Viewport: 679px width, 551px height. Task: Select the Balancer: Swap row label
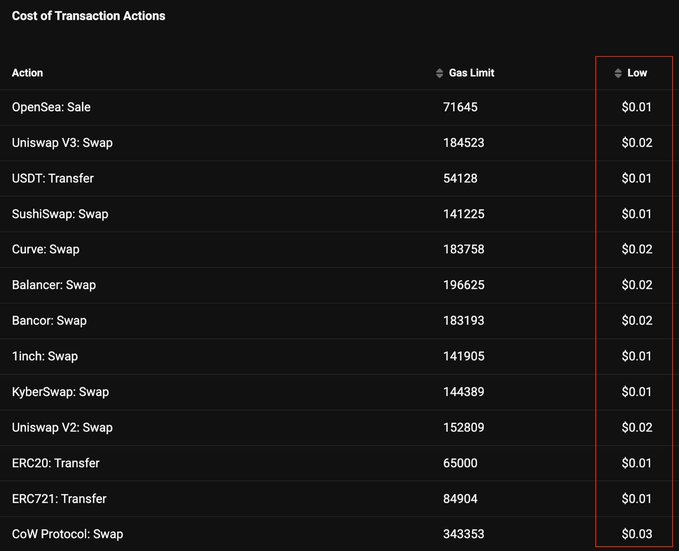54,285
